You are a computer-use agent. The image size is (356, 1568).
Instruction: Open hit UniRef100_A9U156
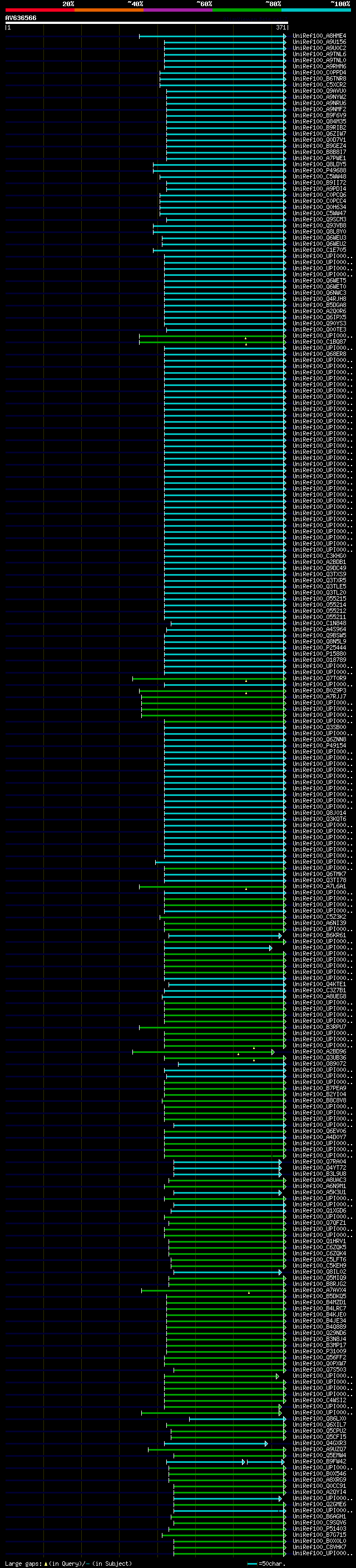pyautogui.click(x=319, y=42)
